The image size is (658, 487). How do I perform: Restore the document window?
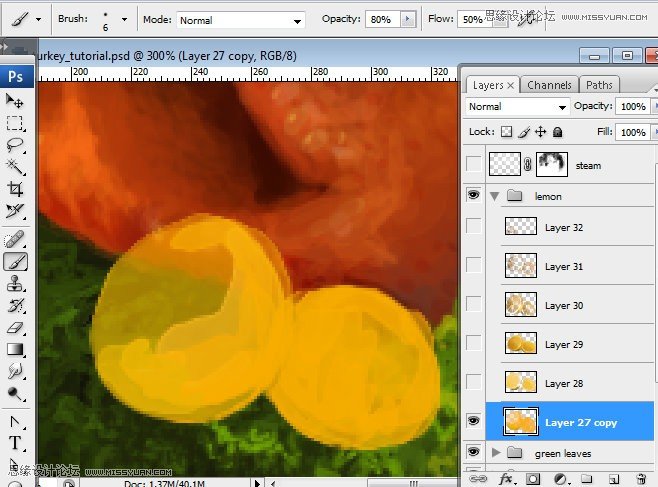(627, 55)
